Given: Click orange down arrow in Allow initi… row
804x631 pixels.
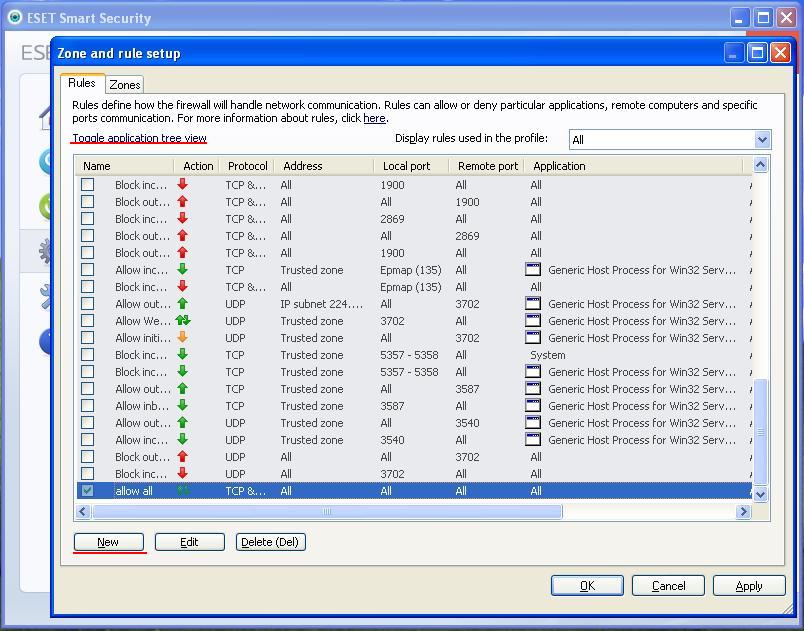Looking at the screenshot, I should click(x=182, y=337).
